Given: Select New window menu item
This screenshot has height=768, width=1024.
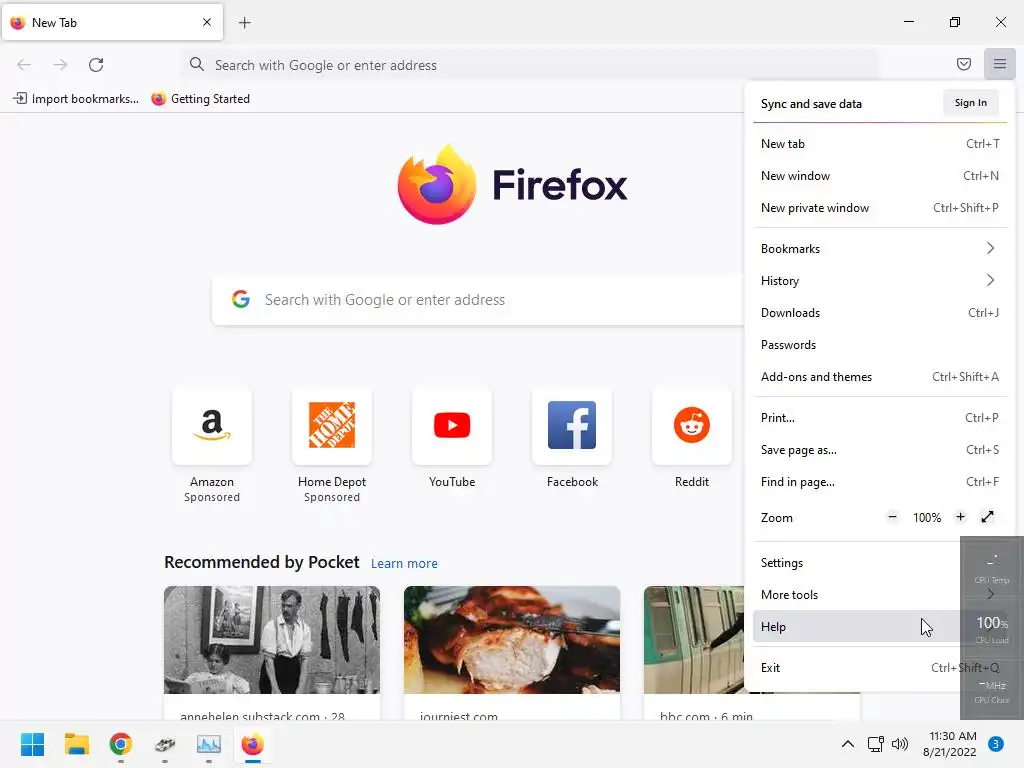Looking at the screenshot, I should pos(880,176).
